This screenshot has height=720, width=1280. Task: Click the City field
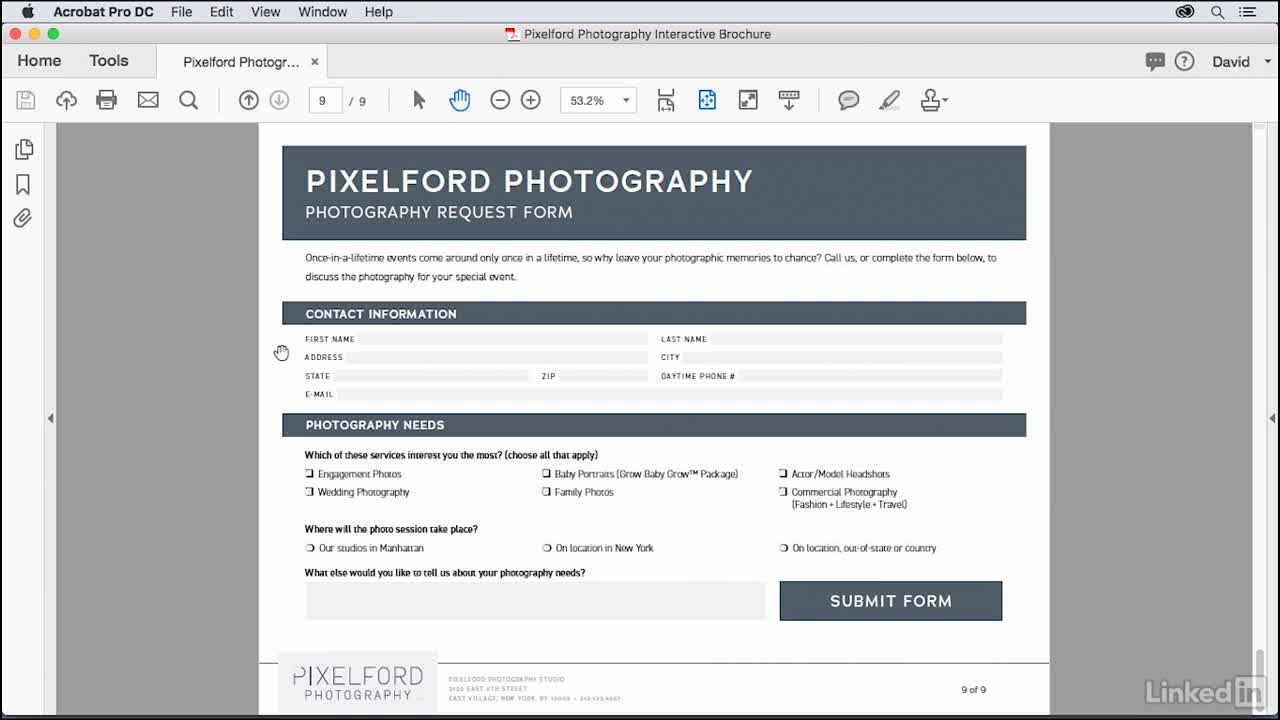(843, 357)
